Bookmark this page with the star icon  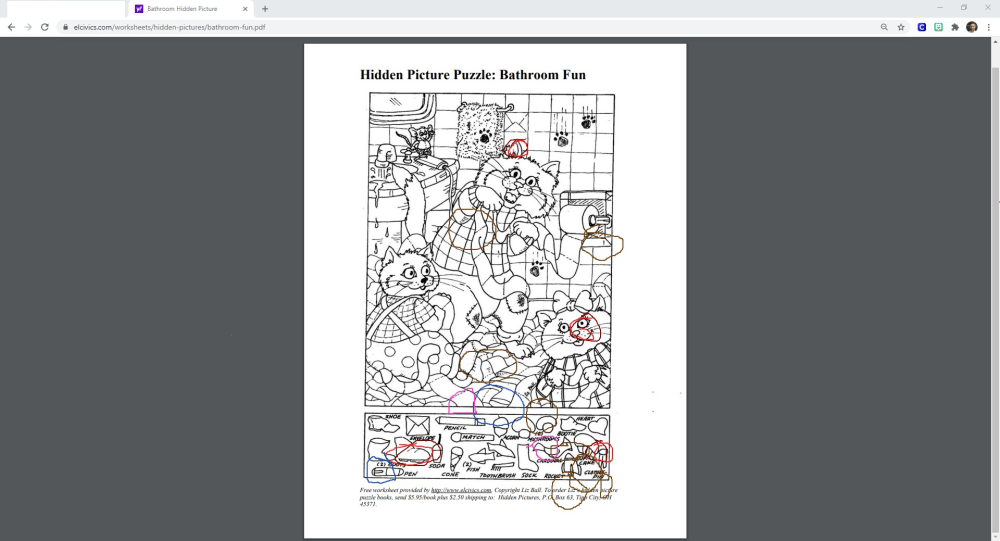click(x=901, y=27)
